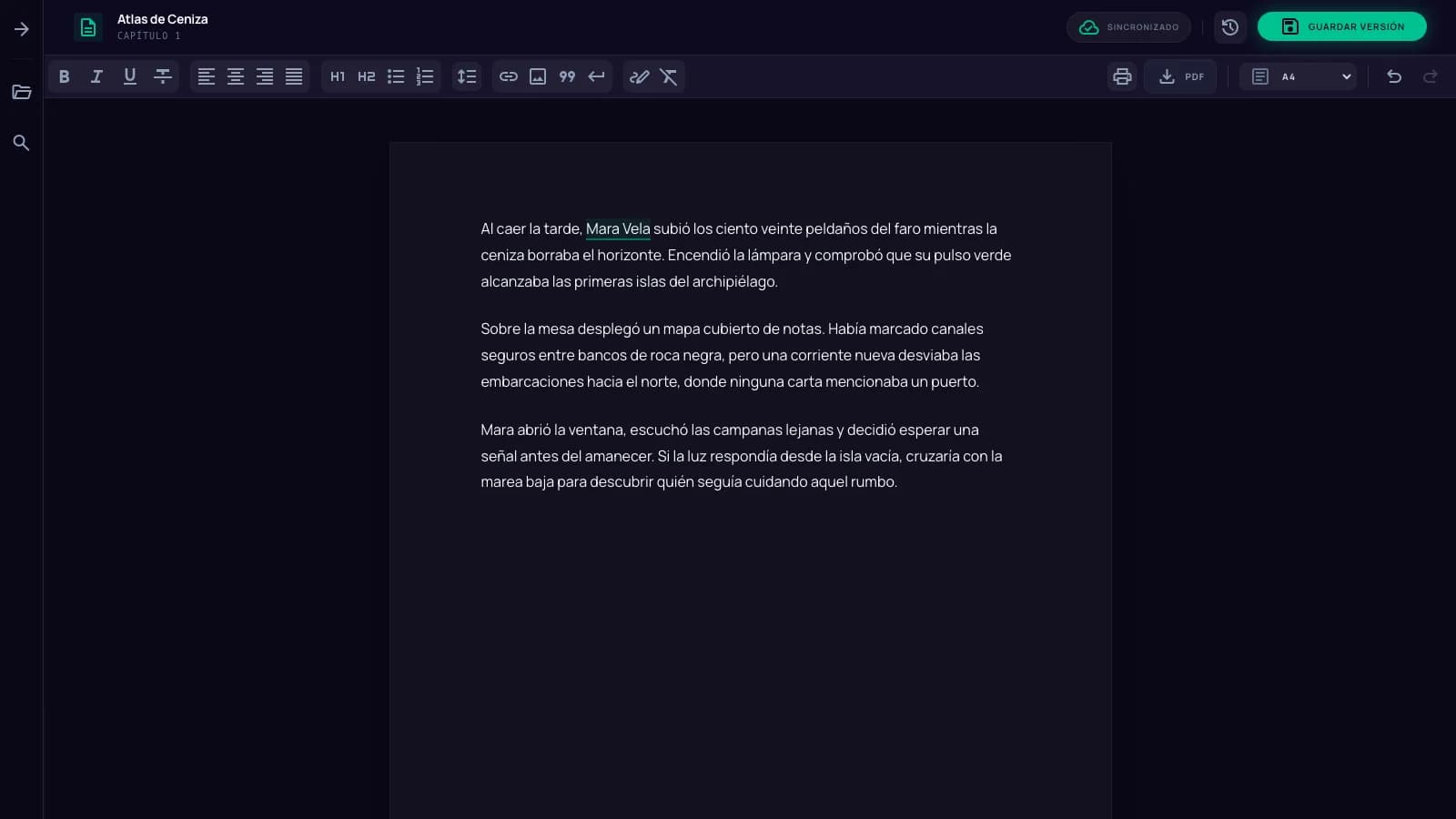Toggle strikethrough formatting
The width and height of the screenshot is (1456, 819).
click(163, 76)
